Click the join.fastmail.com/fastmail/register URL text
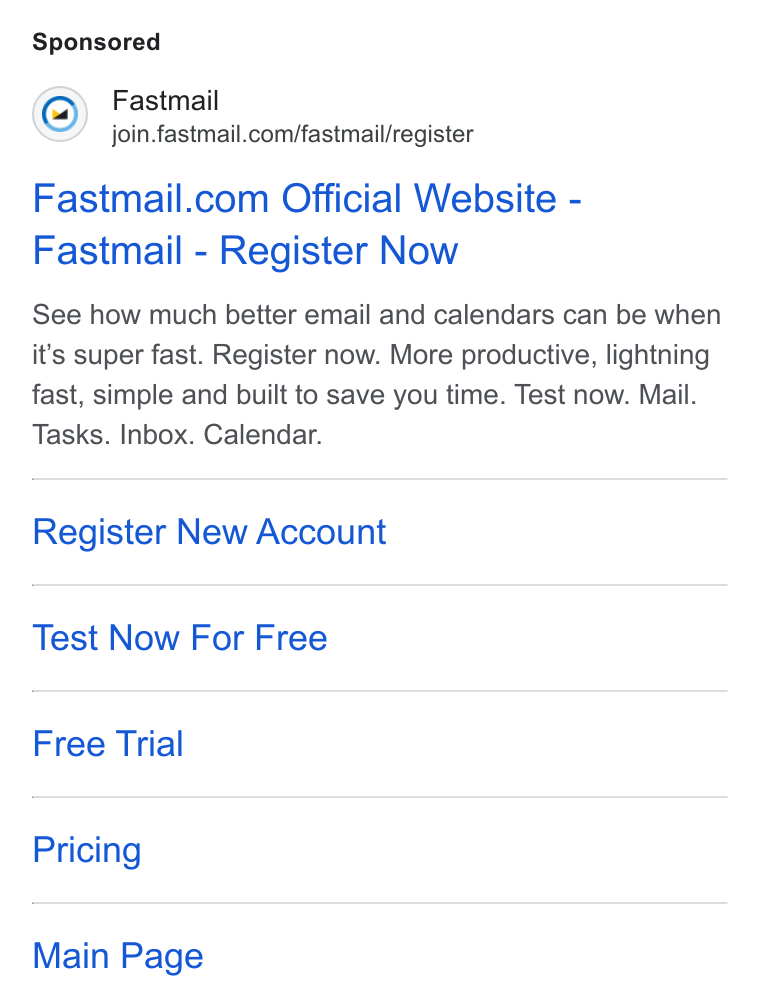The image size is (760, 1008). (x=293, y=134)
